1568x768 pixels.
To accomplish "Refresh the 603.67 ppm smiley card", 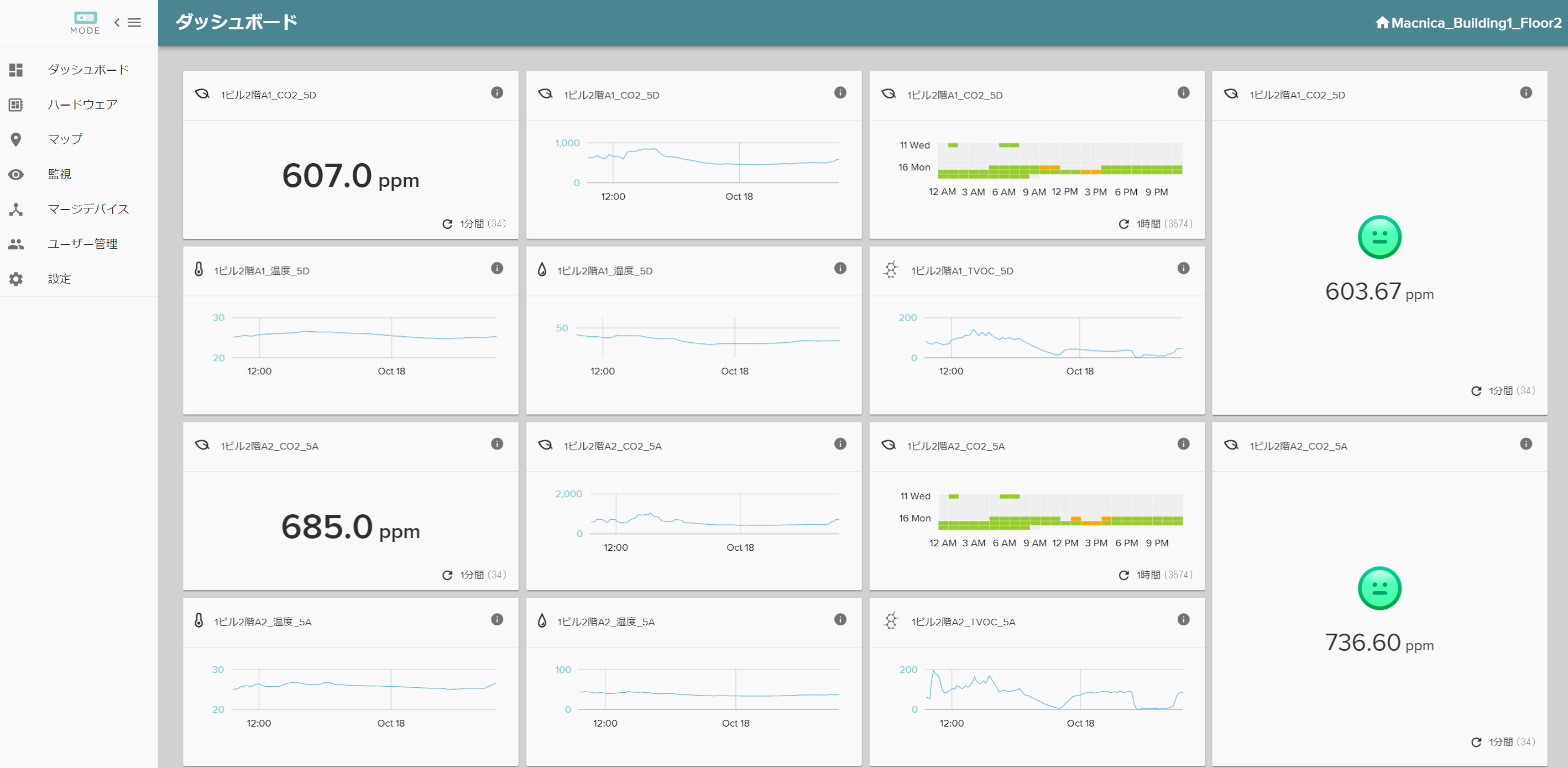I will click(1476, 391).
